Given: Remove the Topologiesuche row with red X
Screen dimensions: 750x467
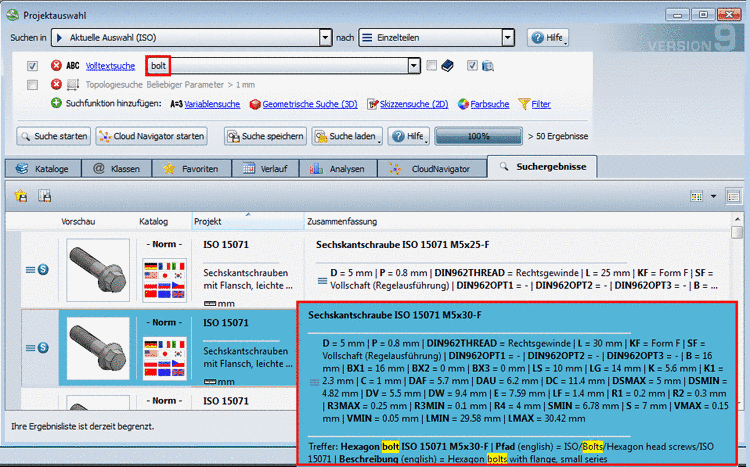Looking at the screenshot, I should click(56, 85).
